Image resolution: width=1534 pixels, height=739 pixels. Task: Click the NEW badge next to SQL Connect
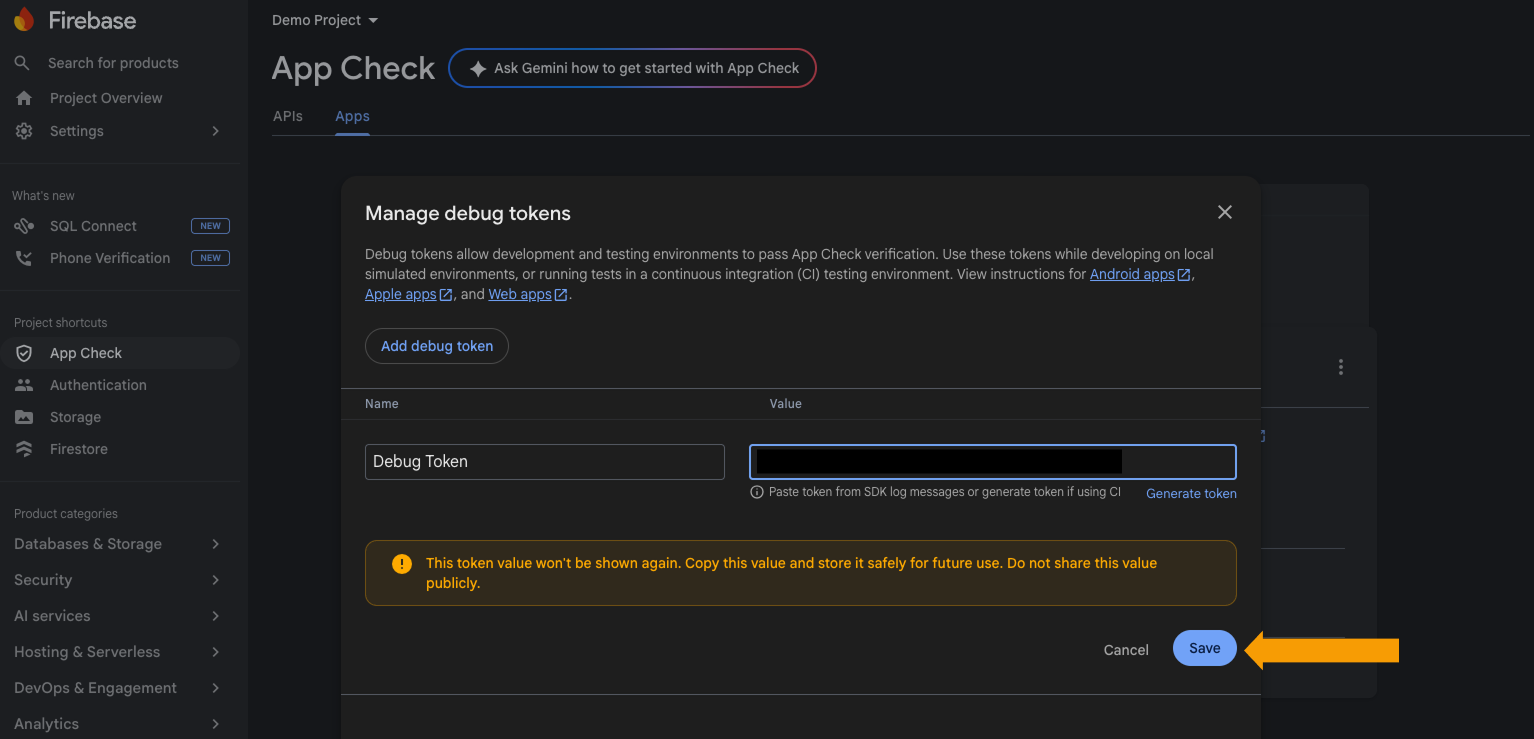point(210,226)
